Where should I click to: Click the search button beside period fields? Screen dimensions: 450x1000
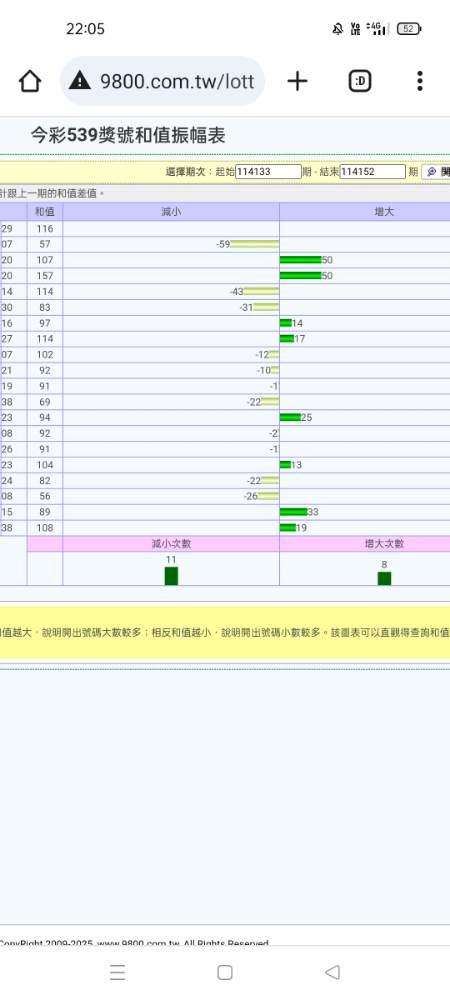[x=436, y=172]
